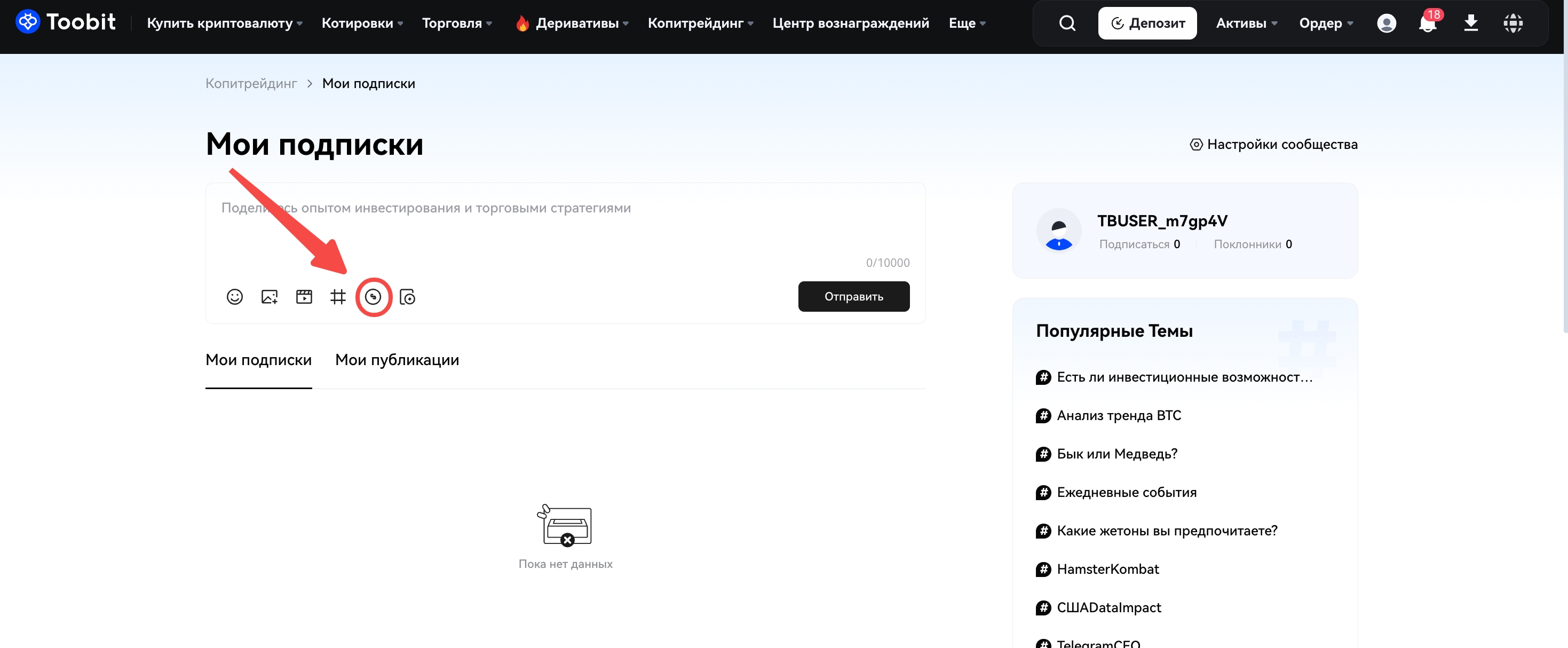The width and height of the screenshot is (1568, 648).
Task: Expand the Деривативы menu
Action: pyautogui.click(x=576, y=23)
